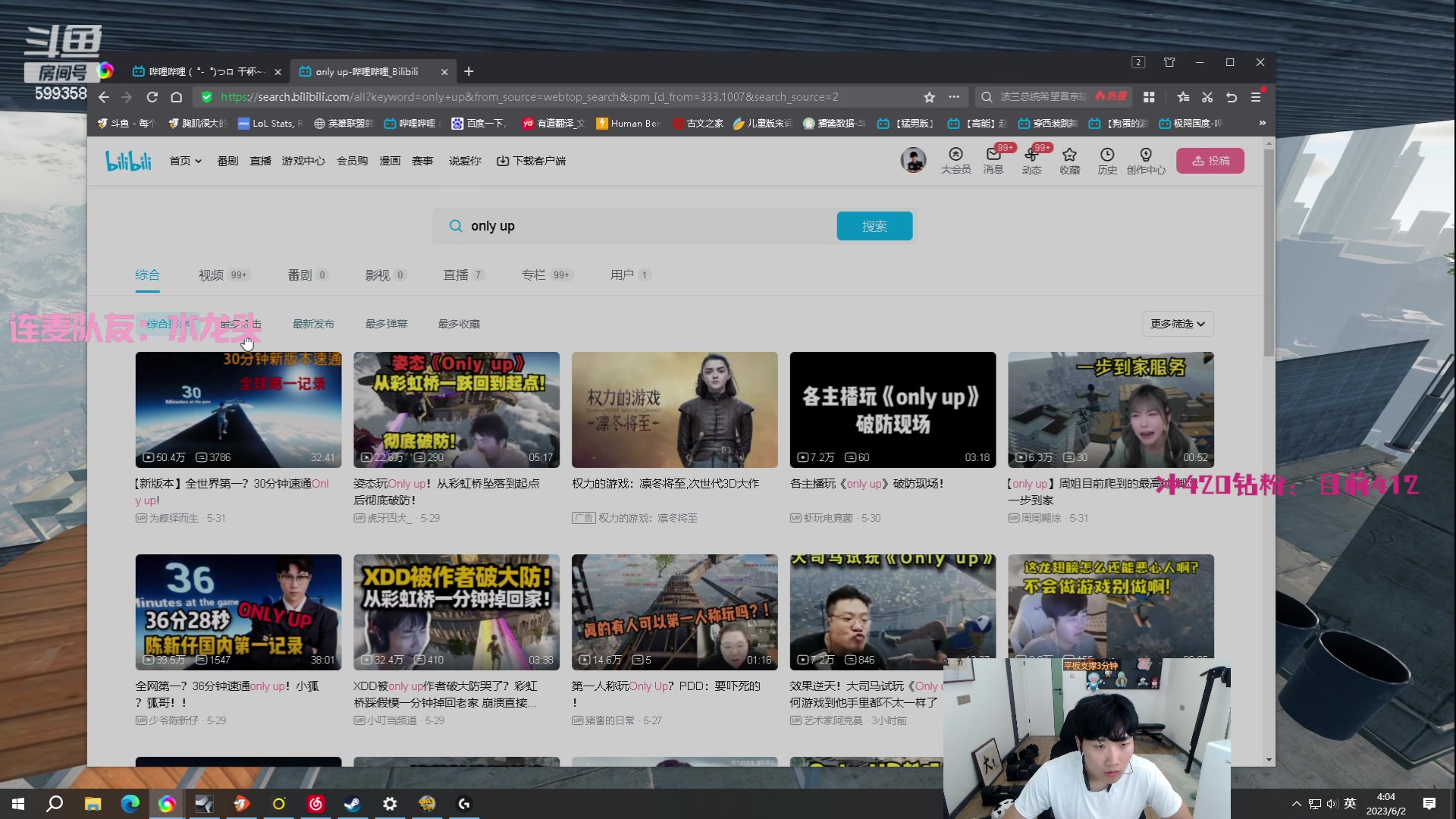Image resolution: width=1456 pixels, height=819 pixels.
Task: Open the 百度一下 bookmark
Action: tap(479, 123)
